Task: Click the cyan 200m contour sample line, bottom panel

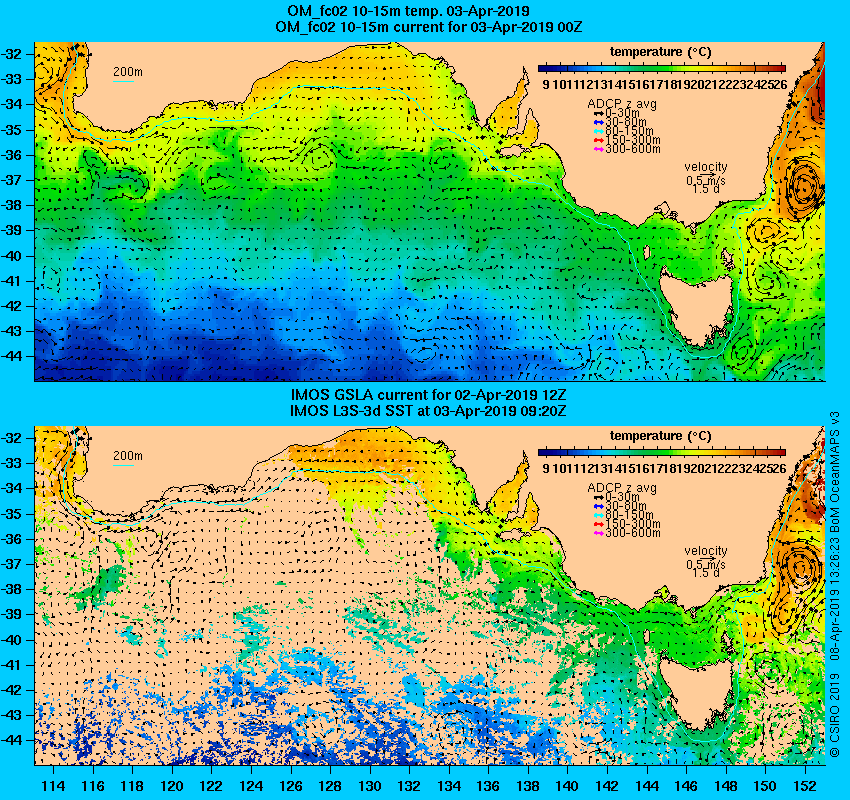Action: (x=123, y=466)
